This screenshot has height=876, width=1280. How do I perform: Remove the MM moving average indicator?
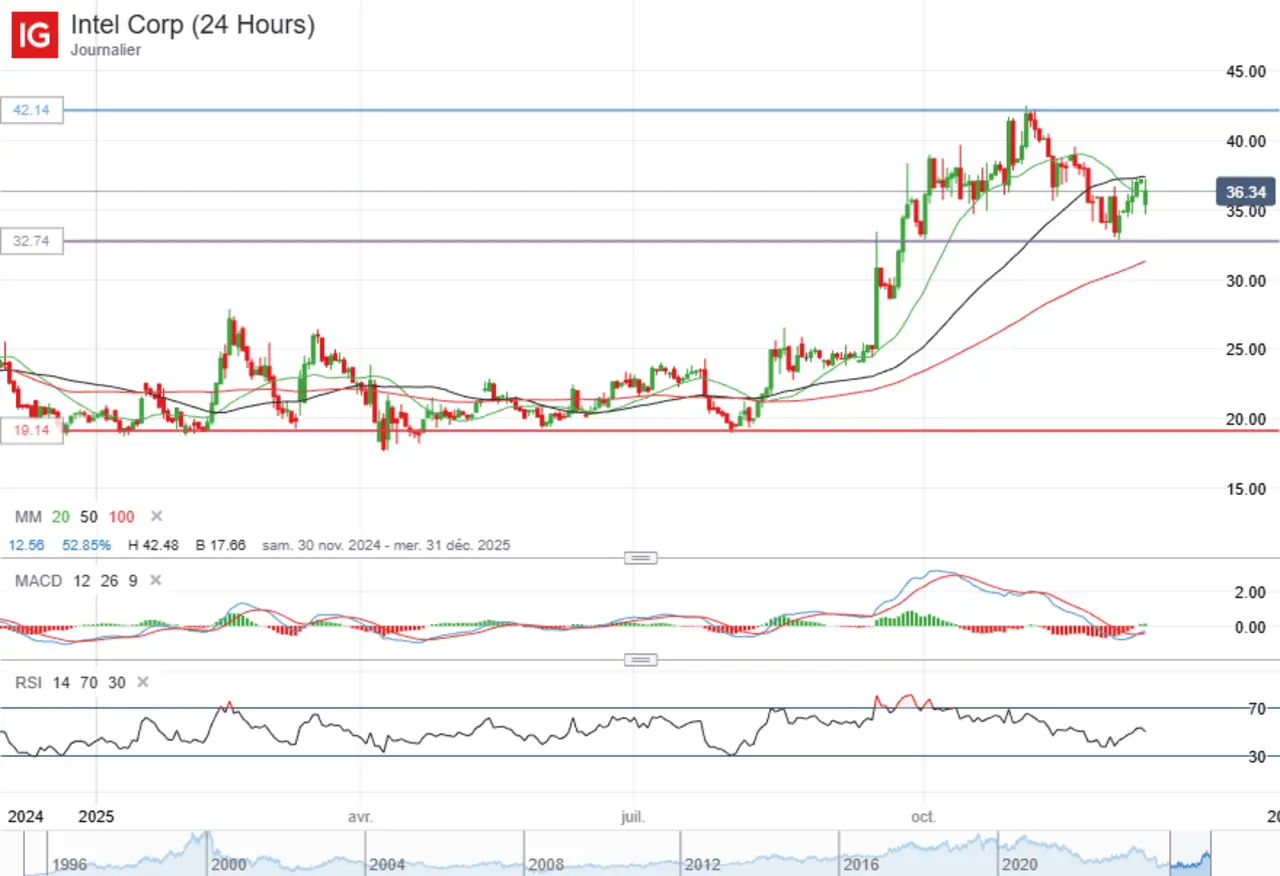156,516
